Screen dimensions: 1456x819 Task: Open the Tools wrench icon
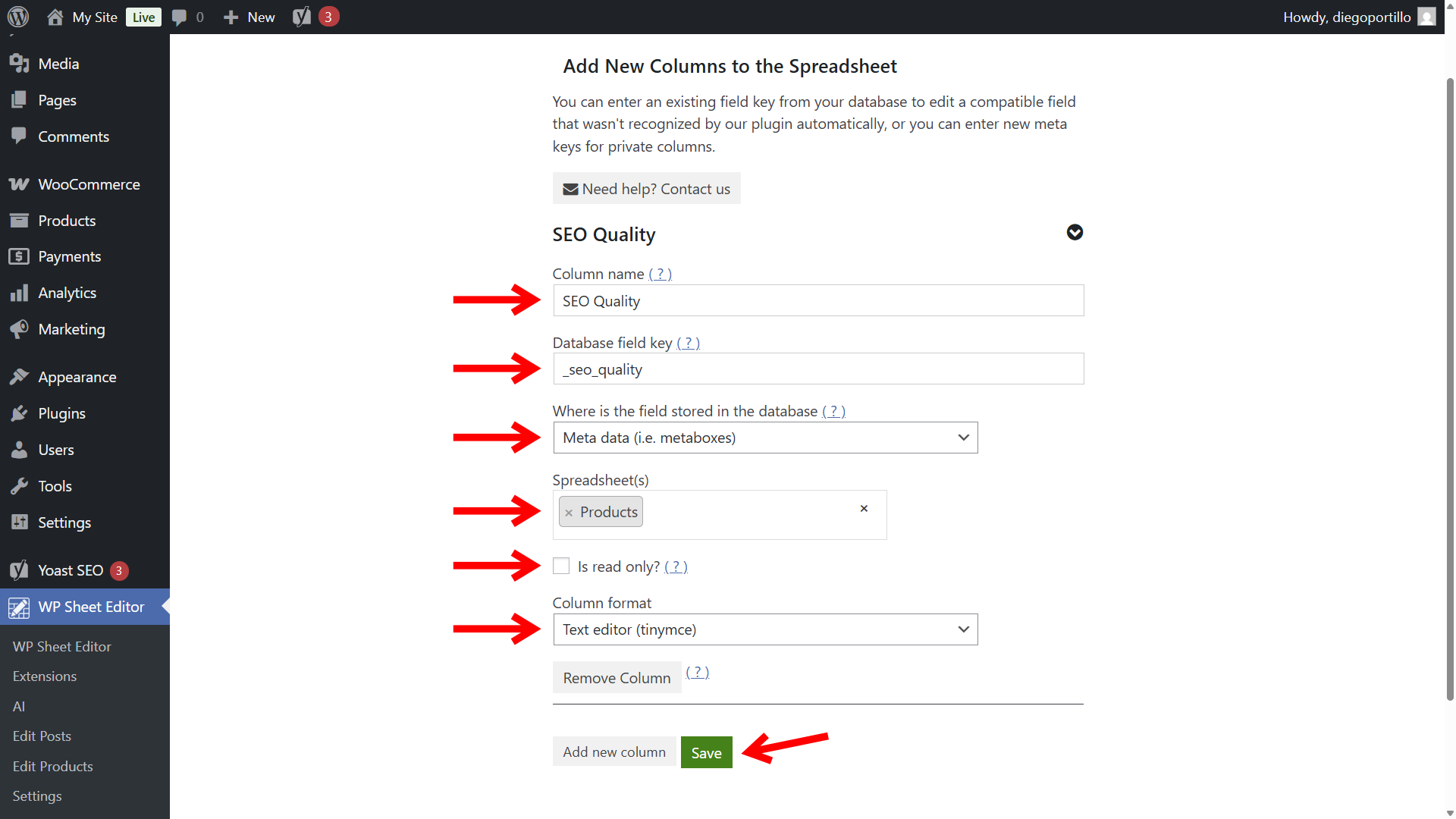pos(19,486)
